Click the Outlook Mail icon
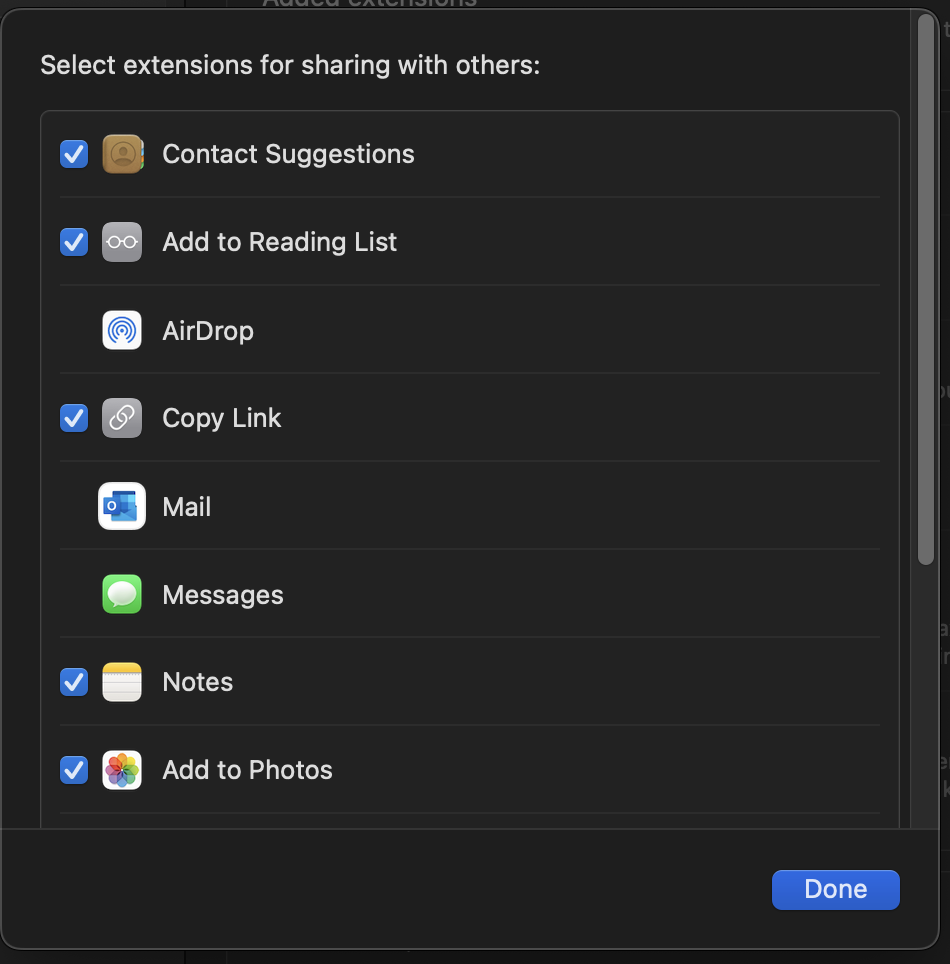This screenshot has width=950, height=964. 122,506
